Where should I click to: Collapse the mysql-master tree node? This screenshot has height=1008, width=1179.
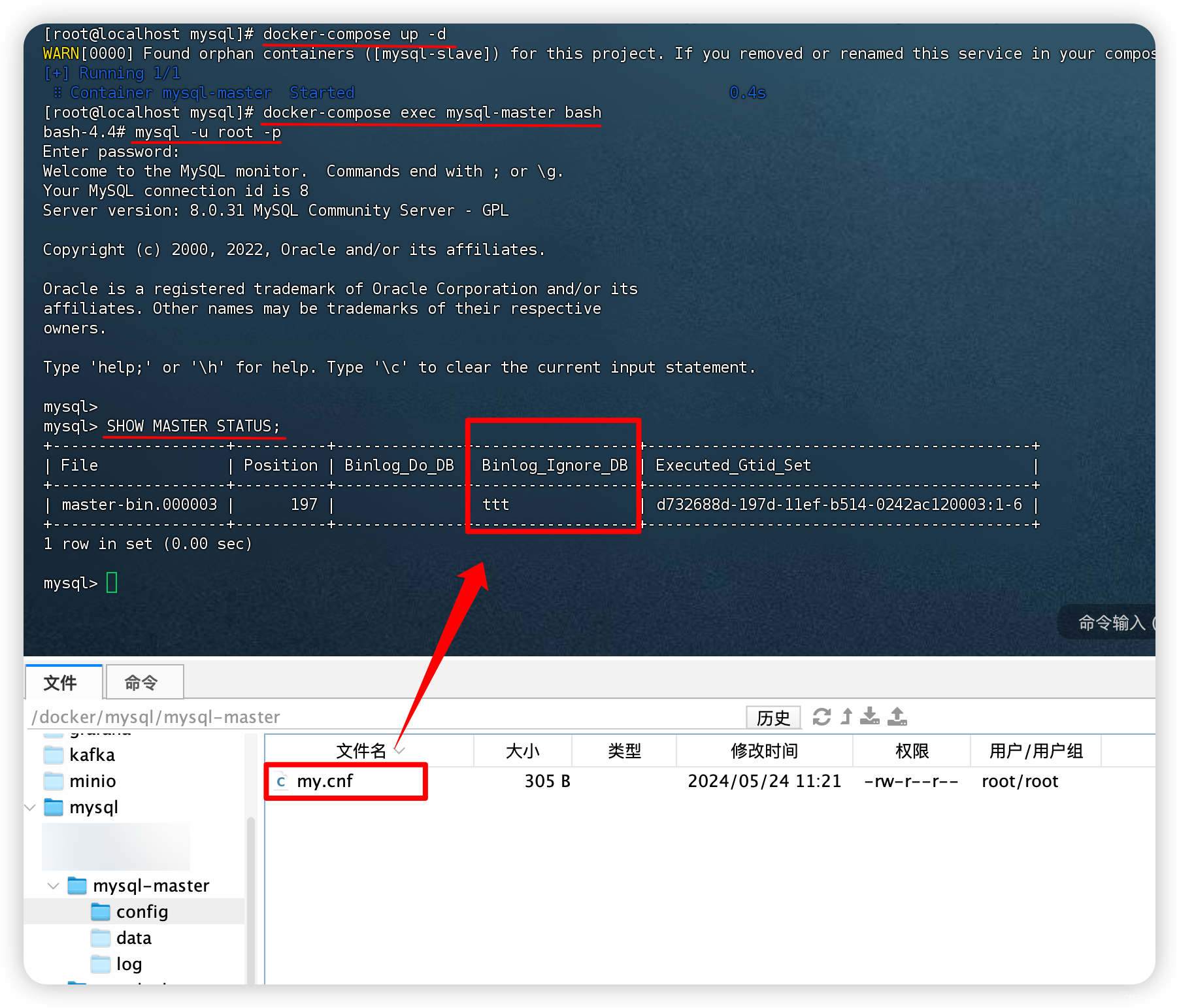coord(54,886)
